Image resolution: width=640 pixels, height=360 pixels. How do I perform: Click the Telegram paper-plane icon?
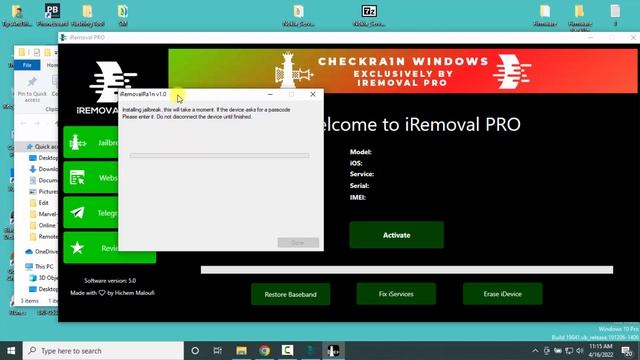click(77, 213)
